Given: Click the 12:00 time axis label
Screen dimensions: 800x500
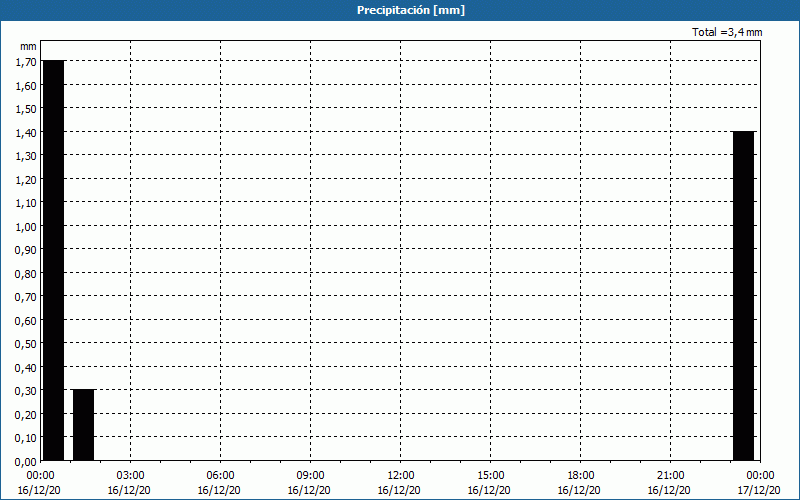Looking at the screenshot, I should [x=401, y=476].
